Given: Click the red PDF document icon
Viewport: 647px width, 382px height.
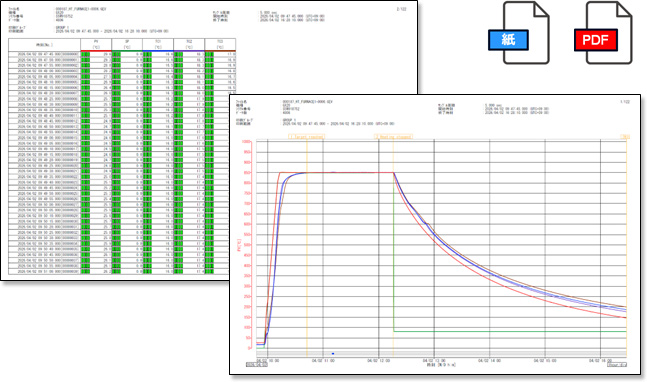Looking at the screenshot, I should click(x=603, y=33).
